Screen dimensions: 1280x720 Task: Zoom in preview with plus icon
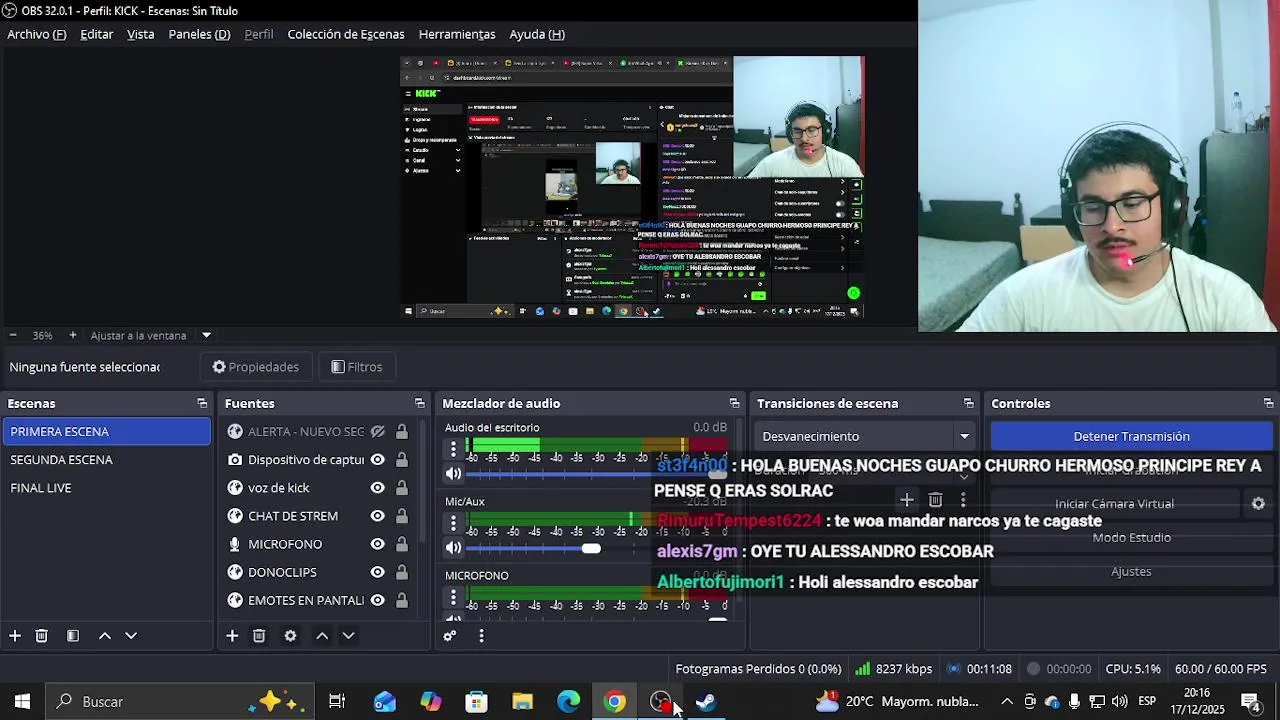pos(72,335)
